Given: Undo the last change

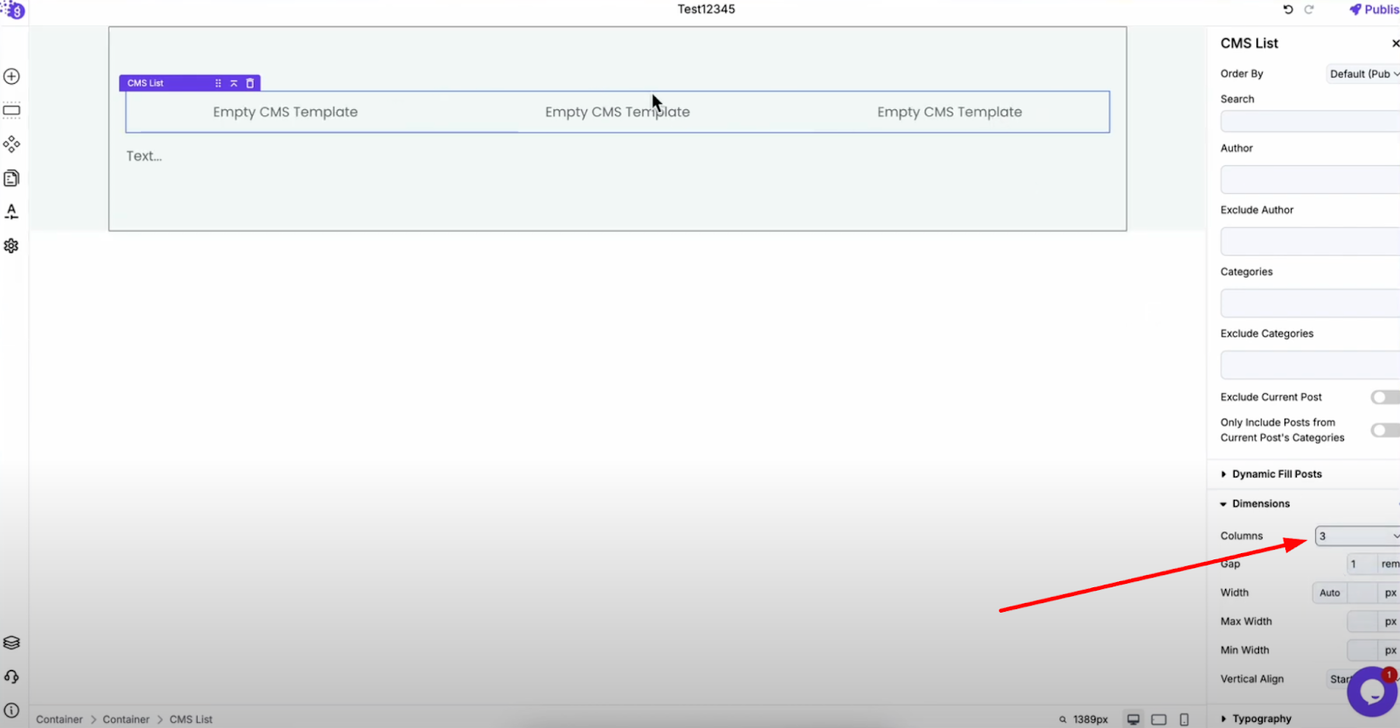Looking at the screenshot, I should pyautogui.click(x=1288, y=9).
